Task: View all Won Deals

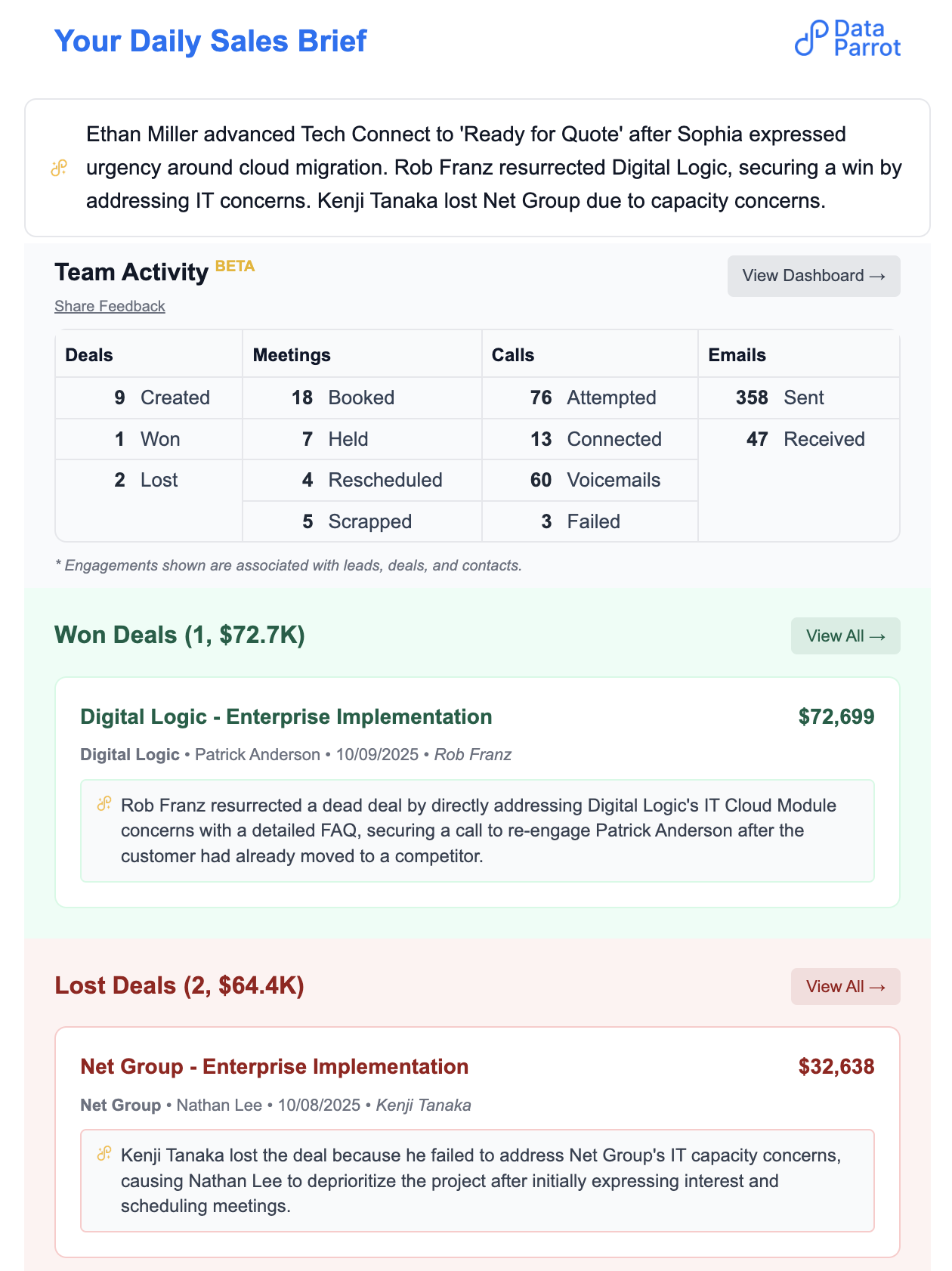Action: coord(845,635)
